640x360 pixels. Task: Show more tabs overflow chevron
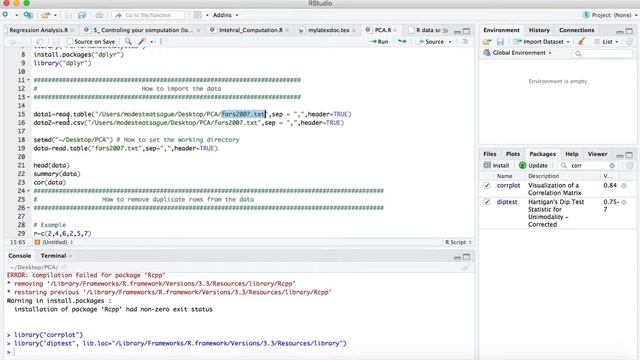tap(445, 31)
